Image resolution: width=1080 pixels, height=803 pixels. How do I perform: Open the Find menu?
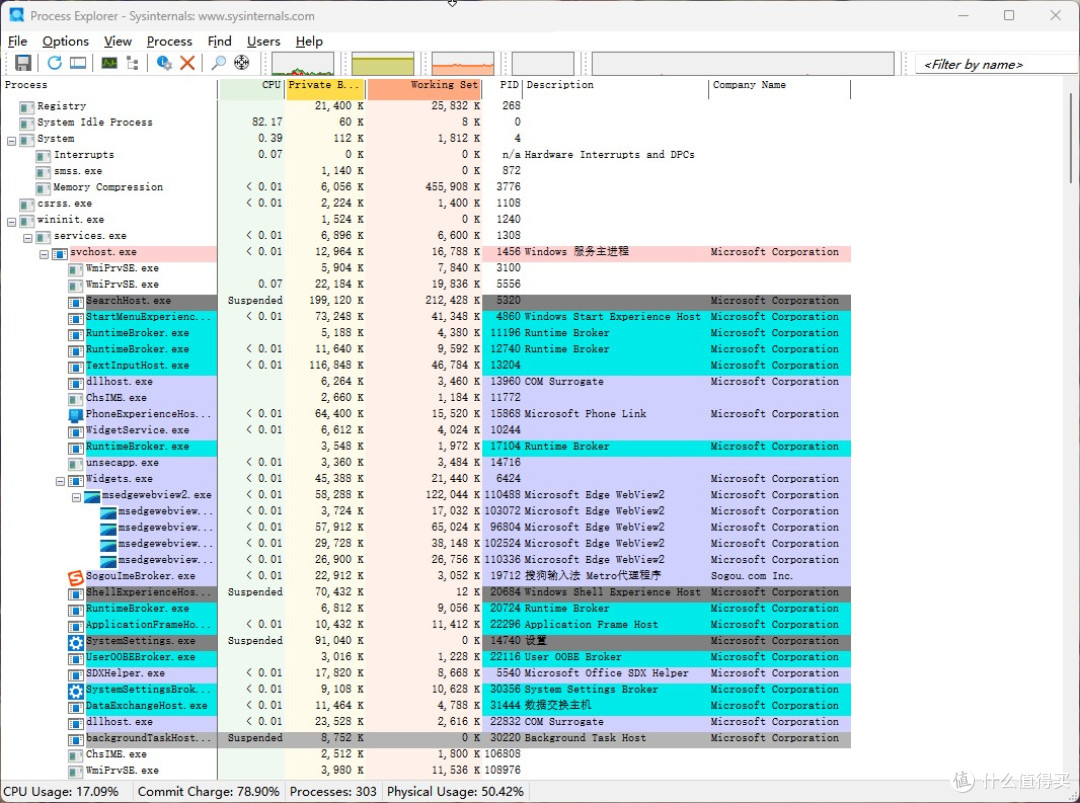coord(220,41)
